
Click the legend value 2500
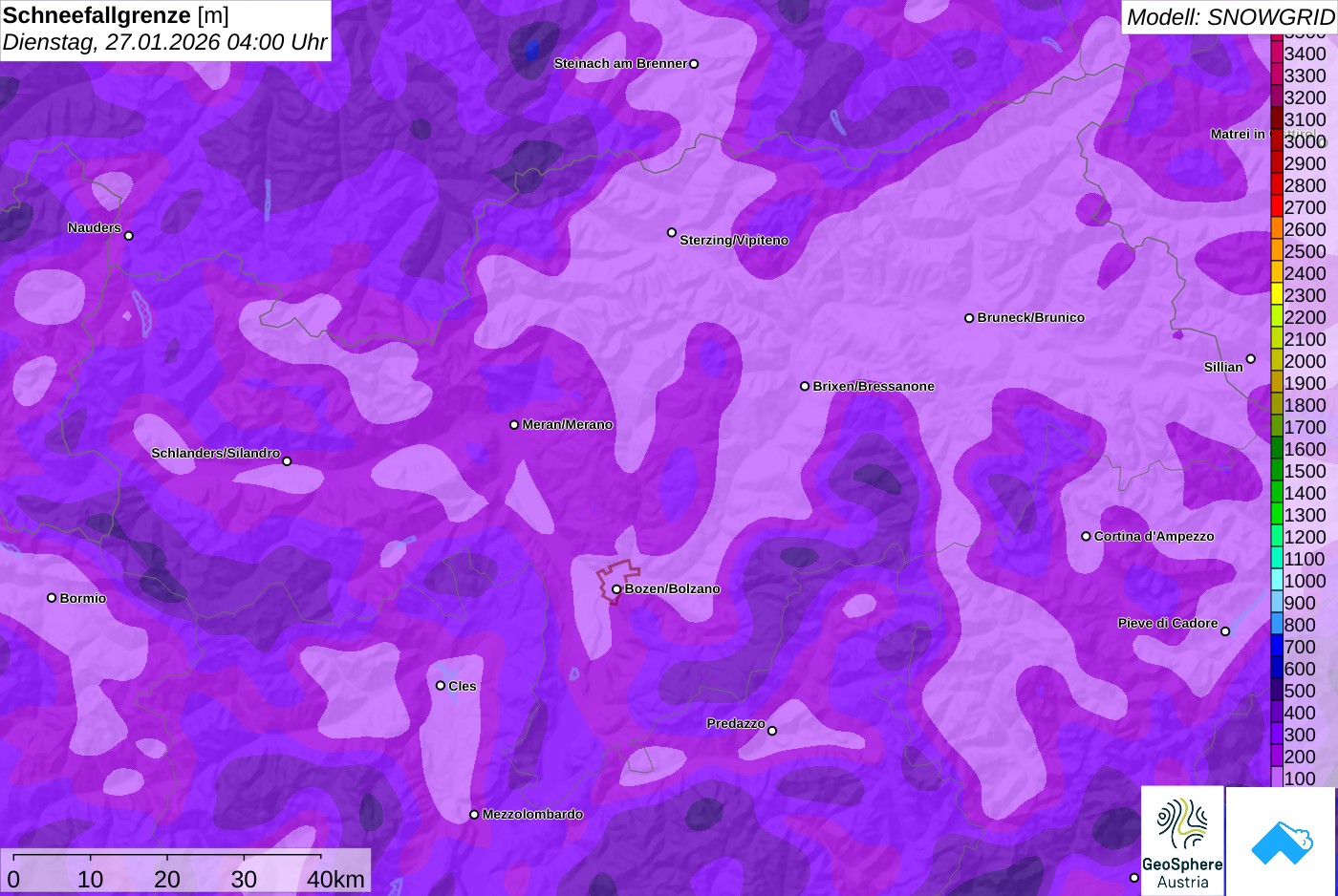click(1306, 251)
